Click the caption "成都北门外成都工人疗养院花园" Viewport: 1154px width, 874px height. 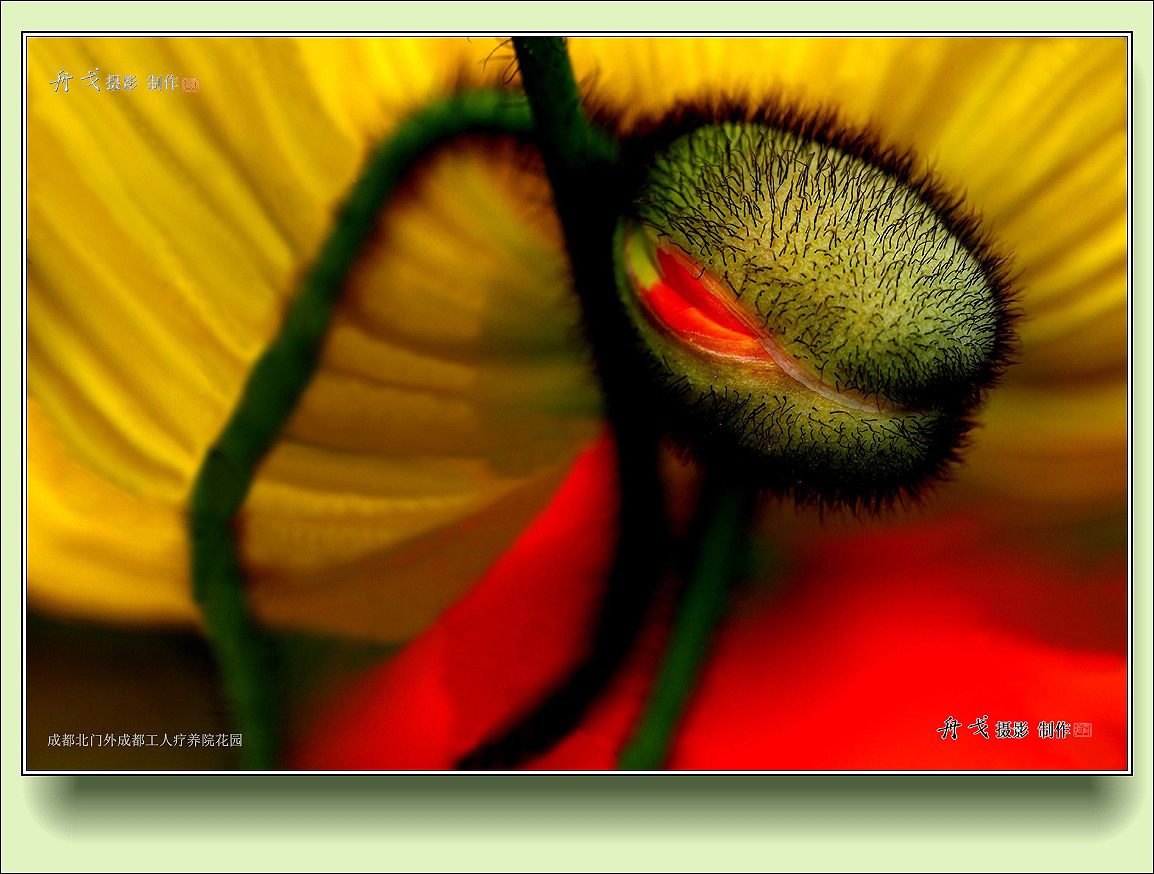point(144,741)
